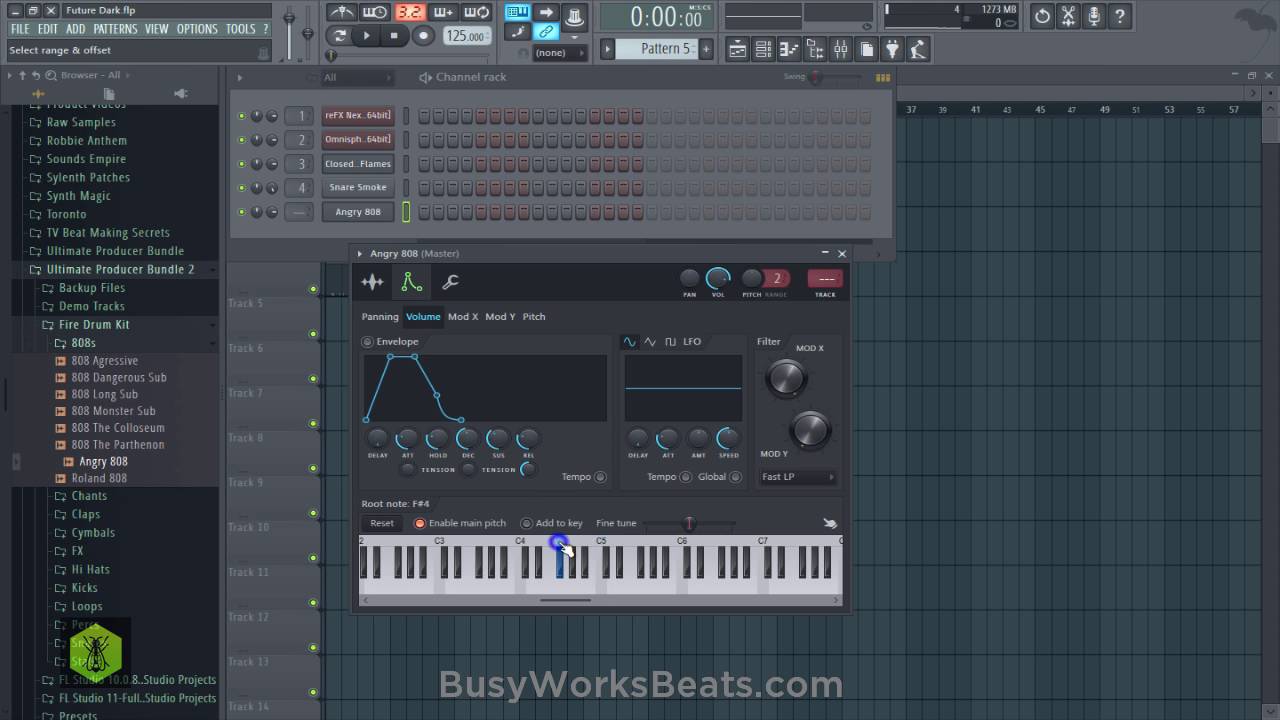Screen dimensions: 1280x720
Task: Toggle the browser view toolbar icon
Action: [x=815, y=49]
